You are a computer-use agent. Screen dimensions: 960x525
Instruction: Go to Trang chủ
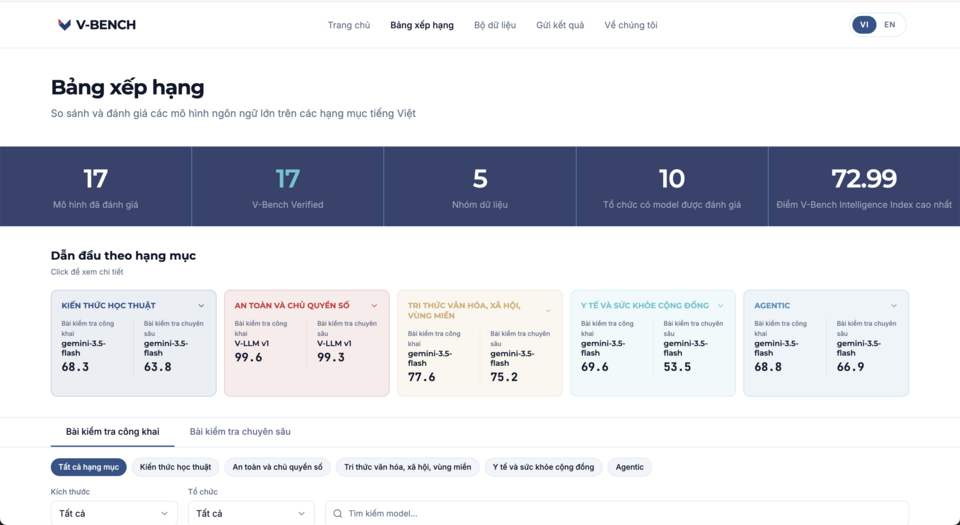point(349,25)
